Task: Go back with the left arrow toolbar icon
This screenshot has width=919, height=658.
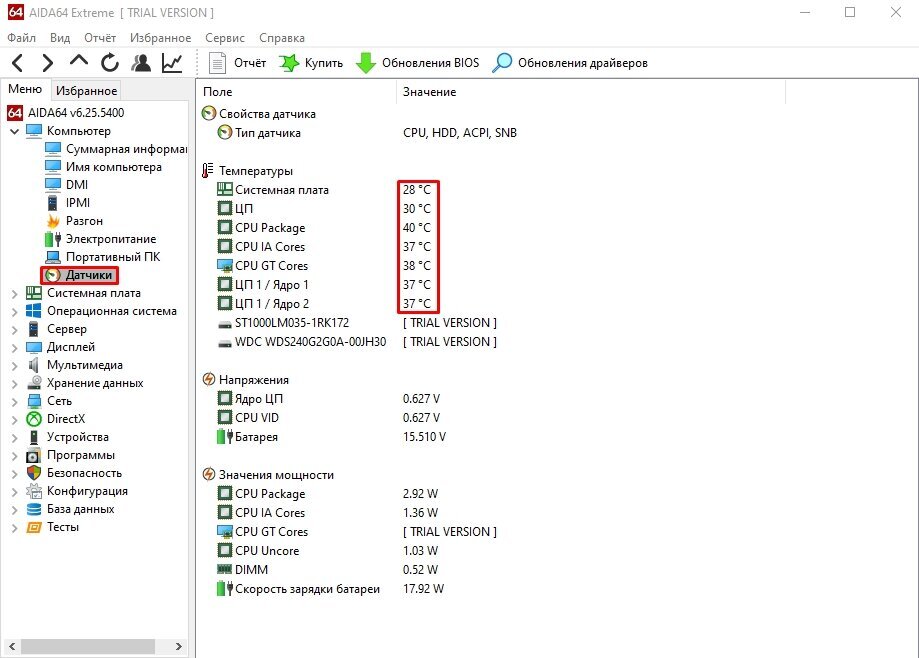Action: [x=18, y=63]
